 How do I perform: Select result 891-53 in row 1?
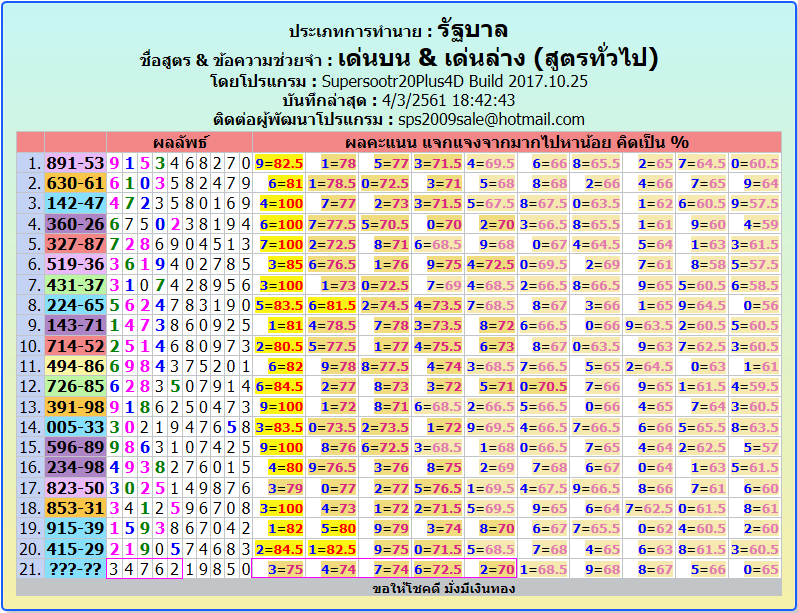(x=75, y=162)
